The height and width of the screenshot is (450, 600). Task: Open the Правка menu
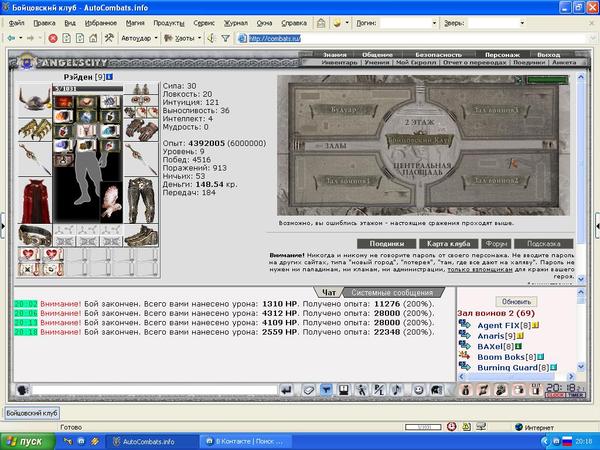click(44, 23)
